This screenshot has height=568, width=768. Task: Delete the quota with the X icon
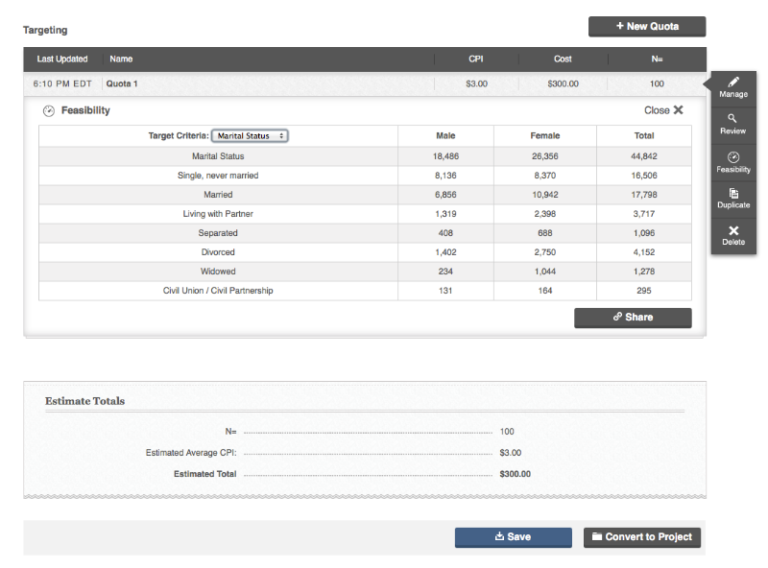pyautogui.click(x=733, y=231)
